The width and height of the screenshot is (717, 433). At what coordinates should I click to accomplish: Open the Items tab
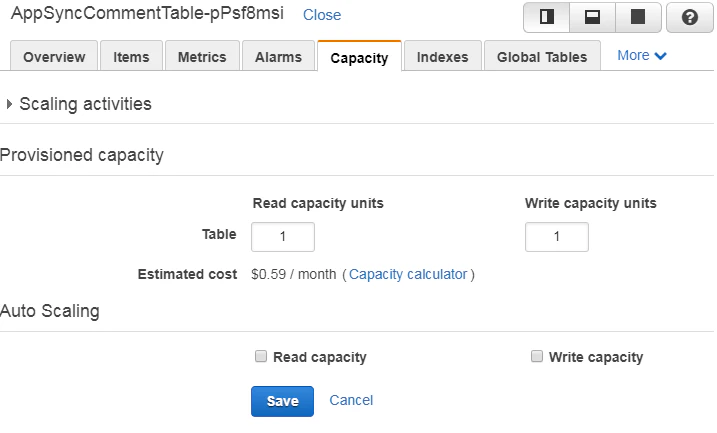tap(131, 57)
